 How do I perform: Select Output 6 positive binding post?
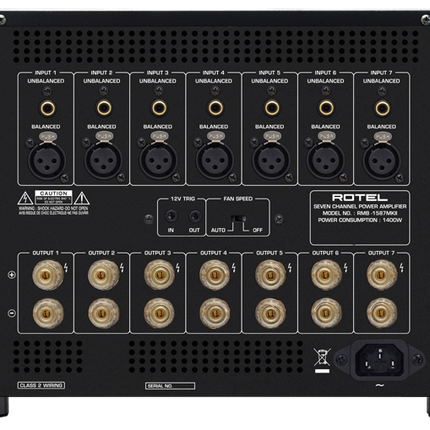(x=326, y=275)
